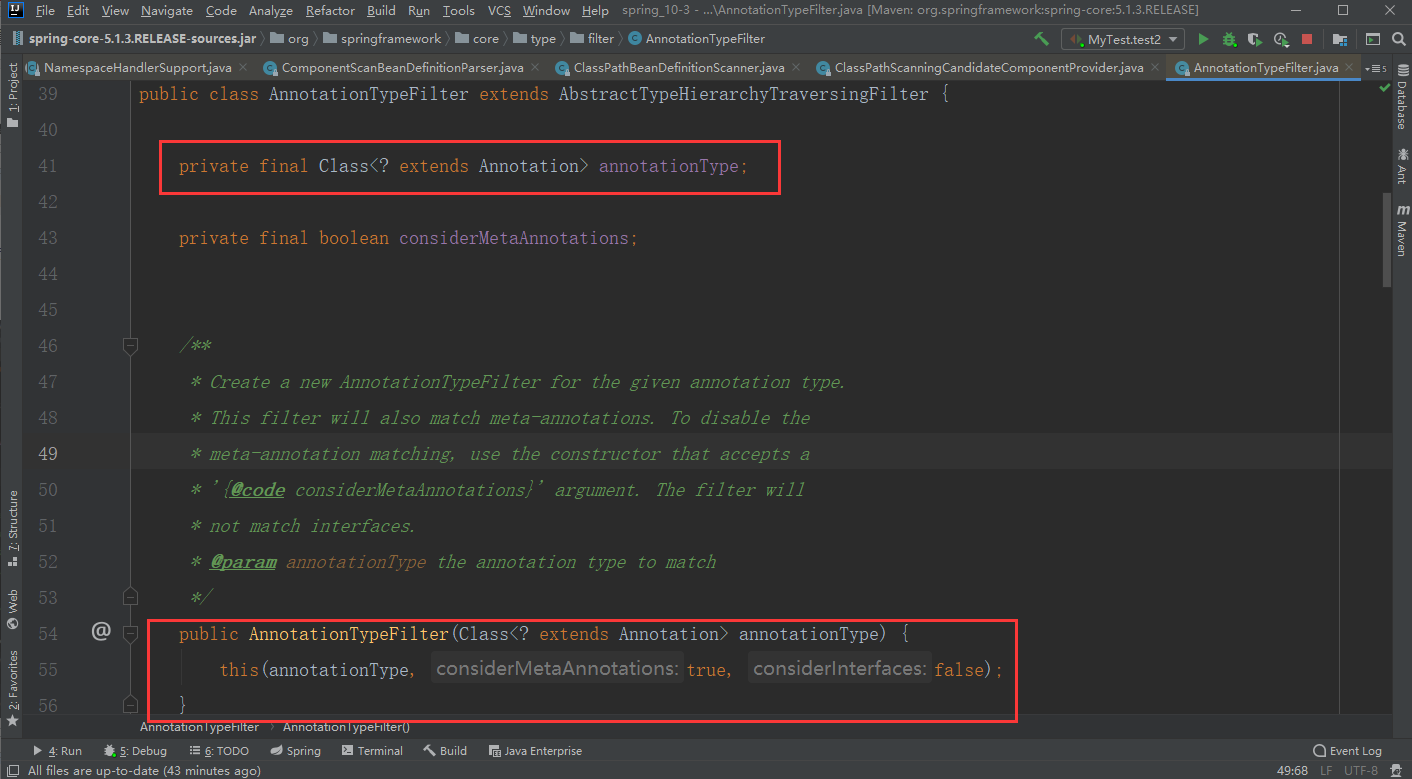This screenshot has height=779, width=1412.
Task: Change the UTF-8 file encoding
Action: click(1362, 771)
